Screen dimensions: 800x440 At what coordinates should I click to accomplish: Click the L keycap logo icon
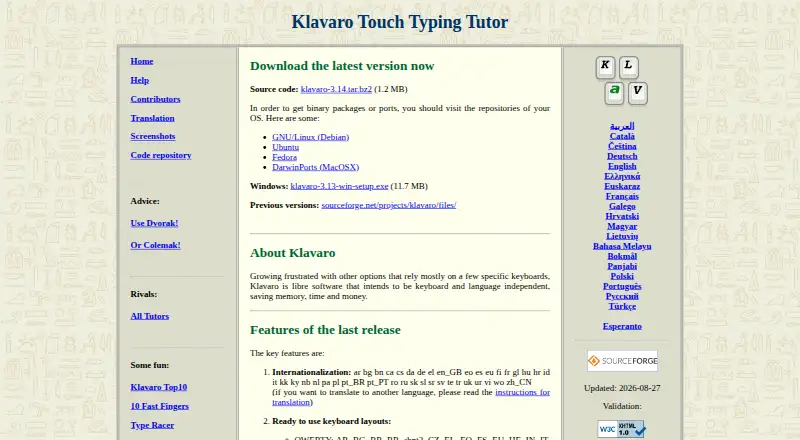click(x=629, y=67)
